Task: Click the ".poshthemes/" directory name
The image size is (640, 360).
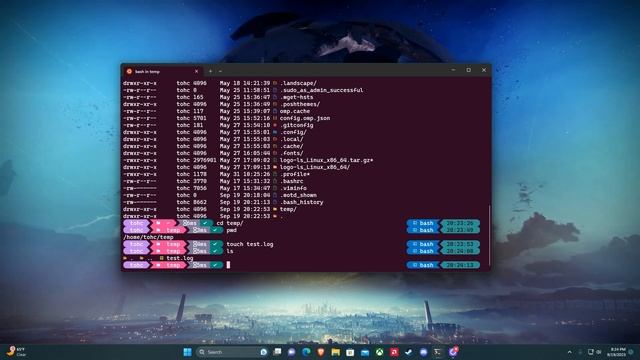Action: pos(300,104)
